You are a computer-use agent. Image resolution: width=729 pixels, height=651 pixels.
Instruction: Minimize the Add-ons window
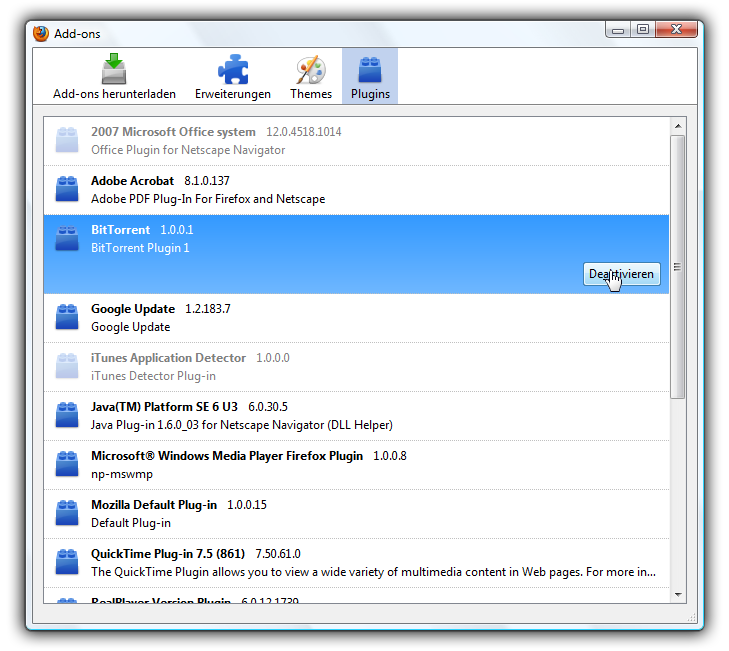point(618,30)
